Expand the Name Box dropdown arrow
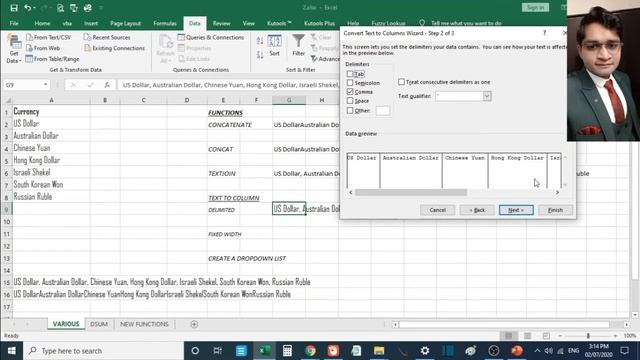This screenshot has width=640, height=360. coord(45,85)
